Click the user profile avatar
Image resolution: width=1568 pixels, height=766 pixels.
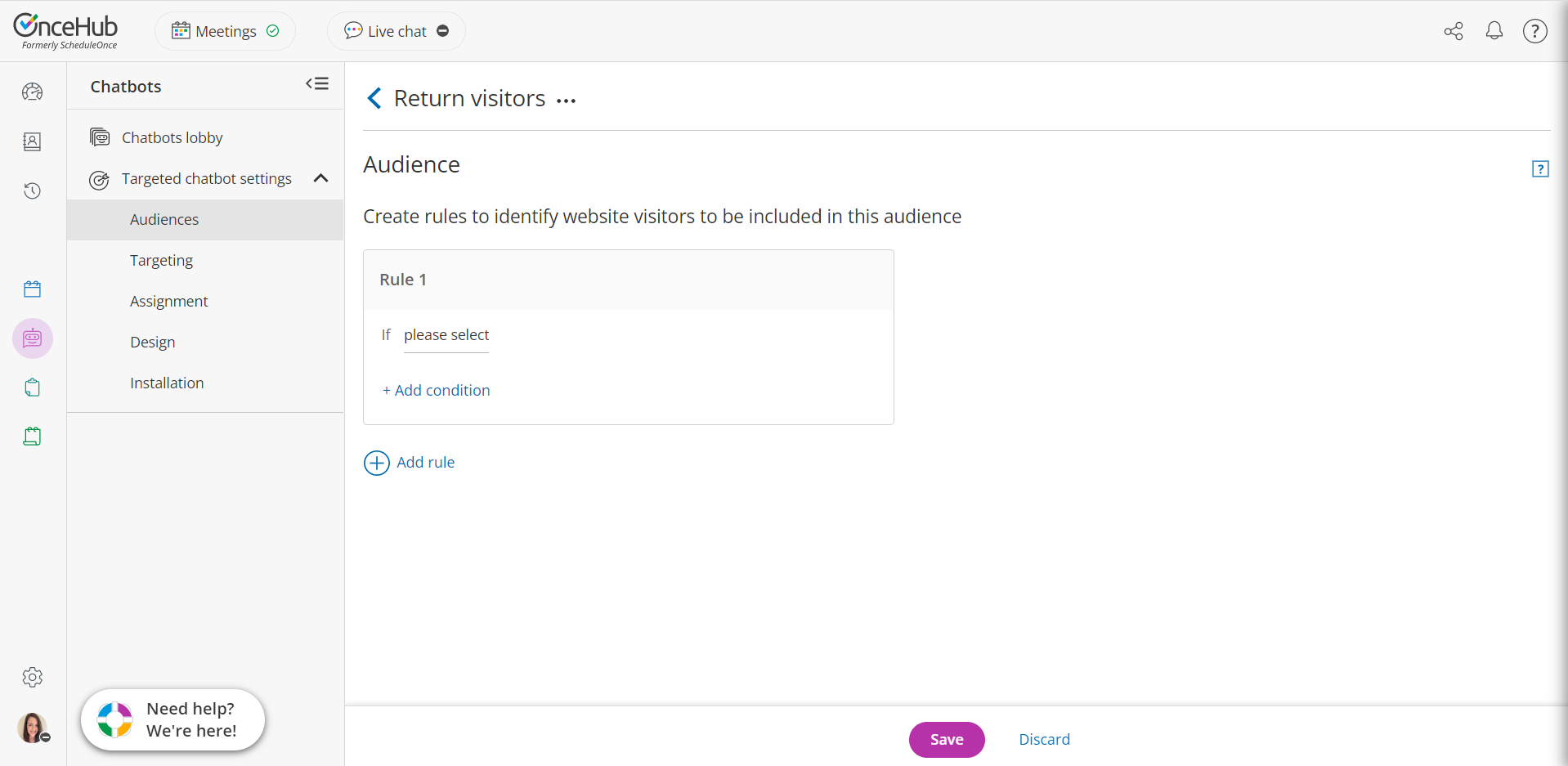click(32, 727)
